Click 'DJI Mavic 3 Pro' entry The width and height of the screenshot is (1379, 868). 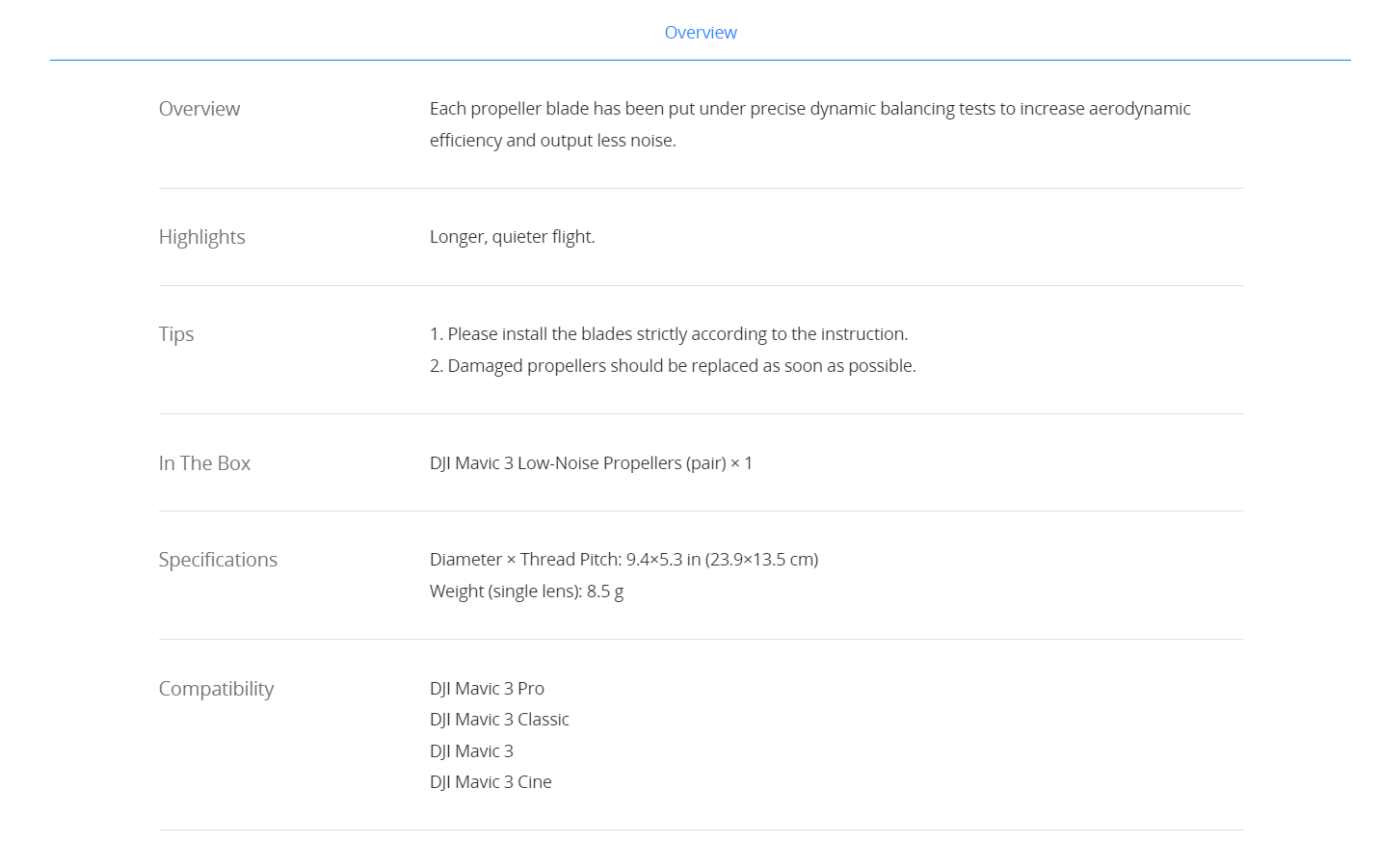coord(487,689)
